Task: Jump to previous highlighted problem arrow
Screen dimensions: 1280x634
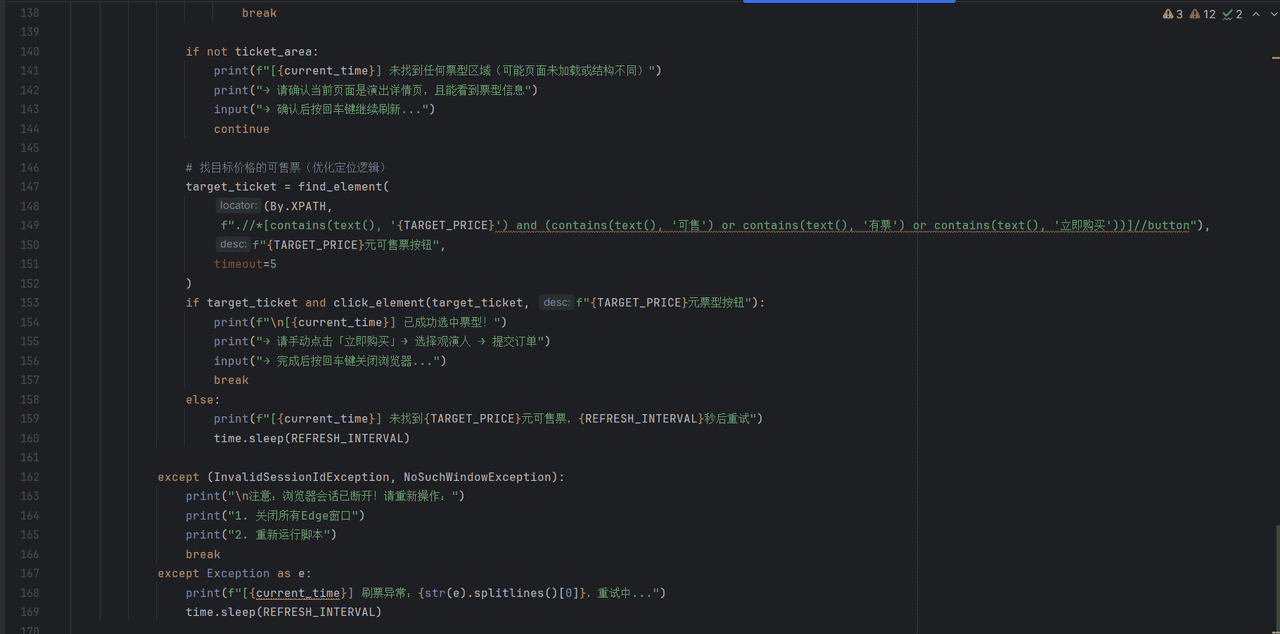Action: (x=1256, y=14)
